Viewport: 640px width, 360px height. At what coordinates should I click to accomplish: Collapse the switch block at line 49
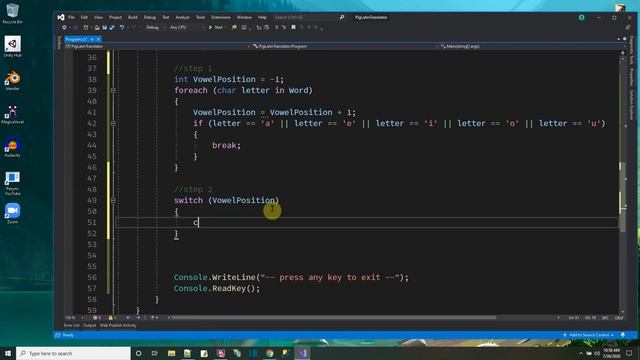click(113, 200)
